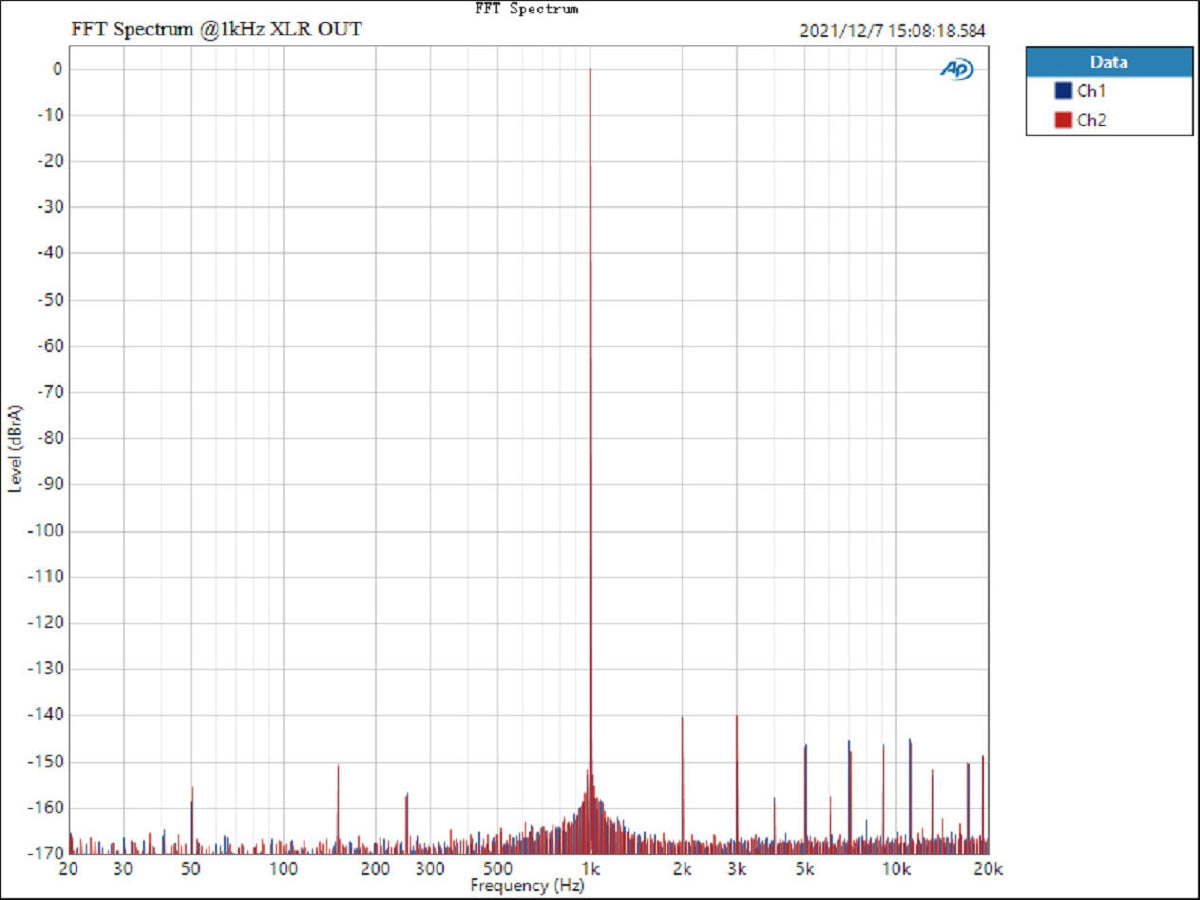
Task: Click the red Ch2 color swatch
Action: point(1063,120)
